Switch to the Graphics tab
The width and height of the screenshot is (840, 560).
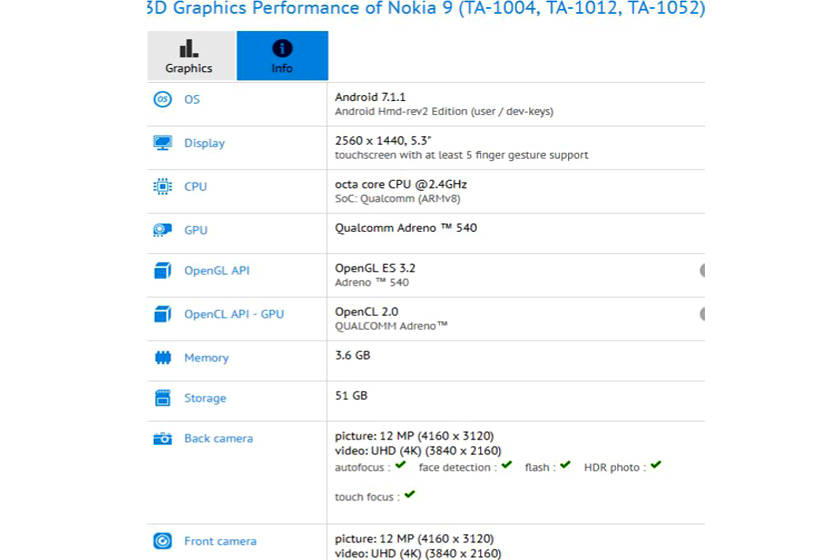pyautogui.click(x=191, y=55)
